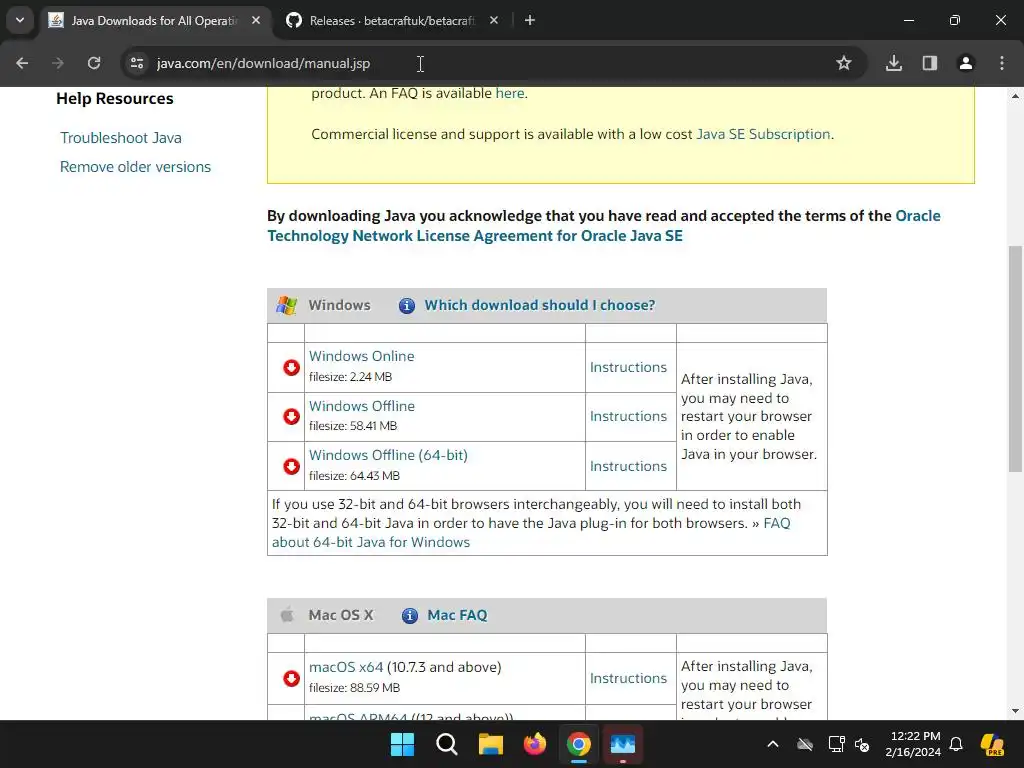This screenshot has width=1024, height=768.
Task: Open a new browser tab
Action: point(530,21)
